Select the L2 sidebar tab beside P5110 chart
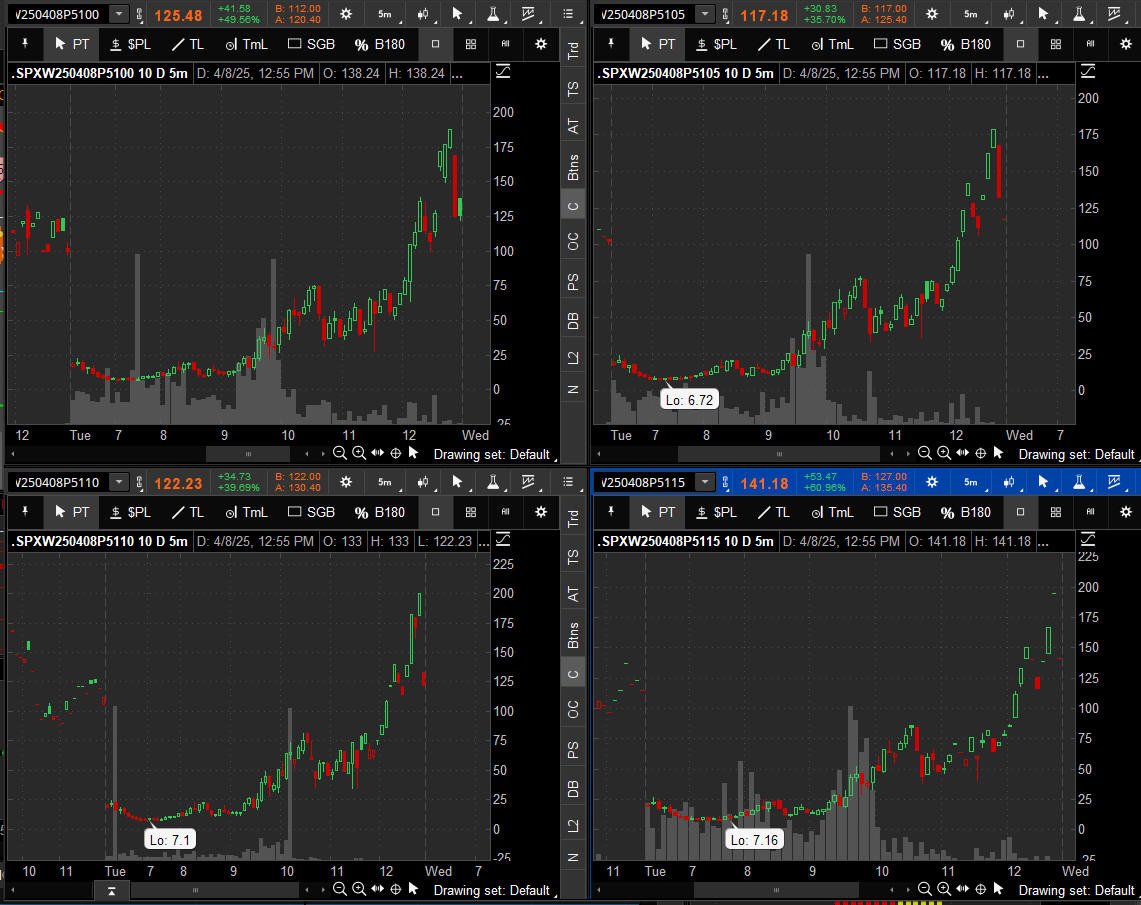 pos(573,826)
